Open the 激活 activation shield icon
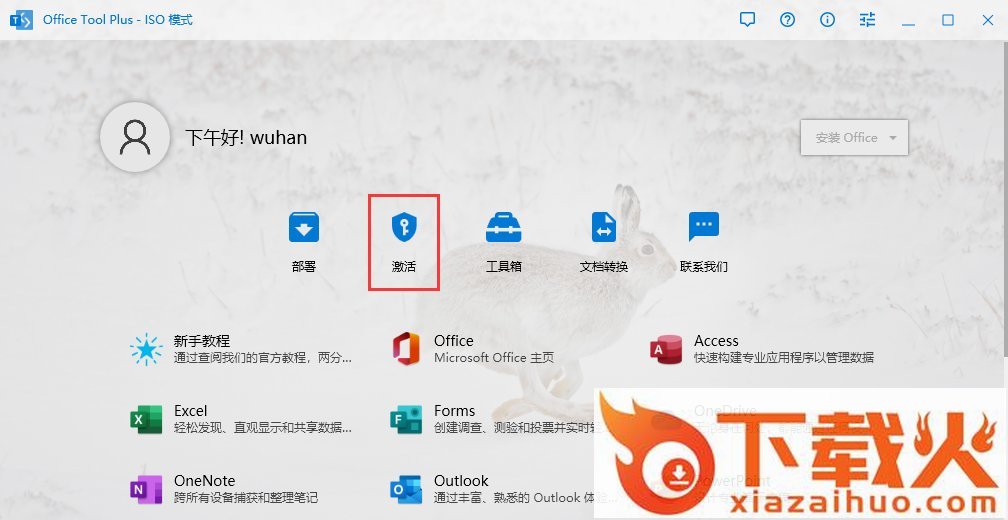The width and height of the screenshot is (1008, 520). 404,228
